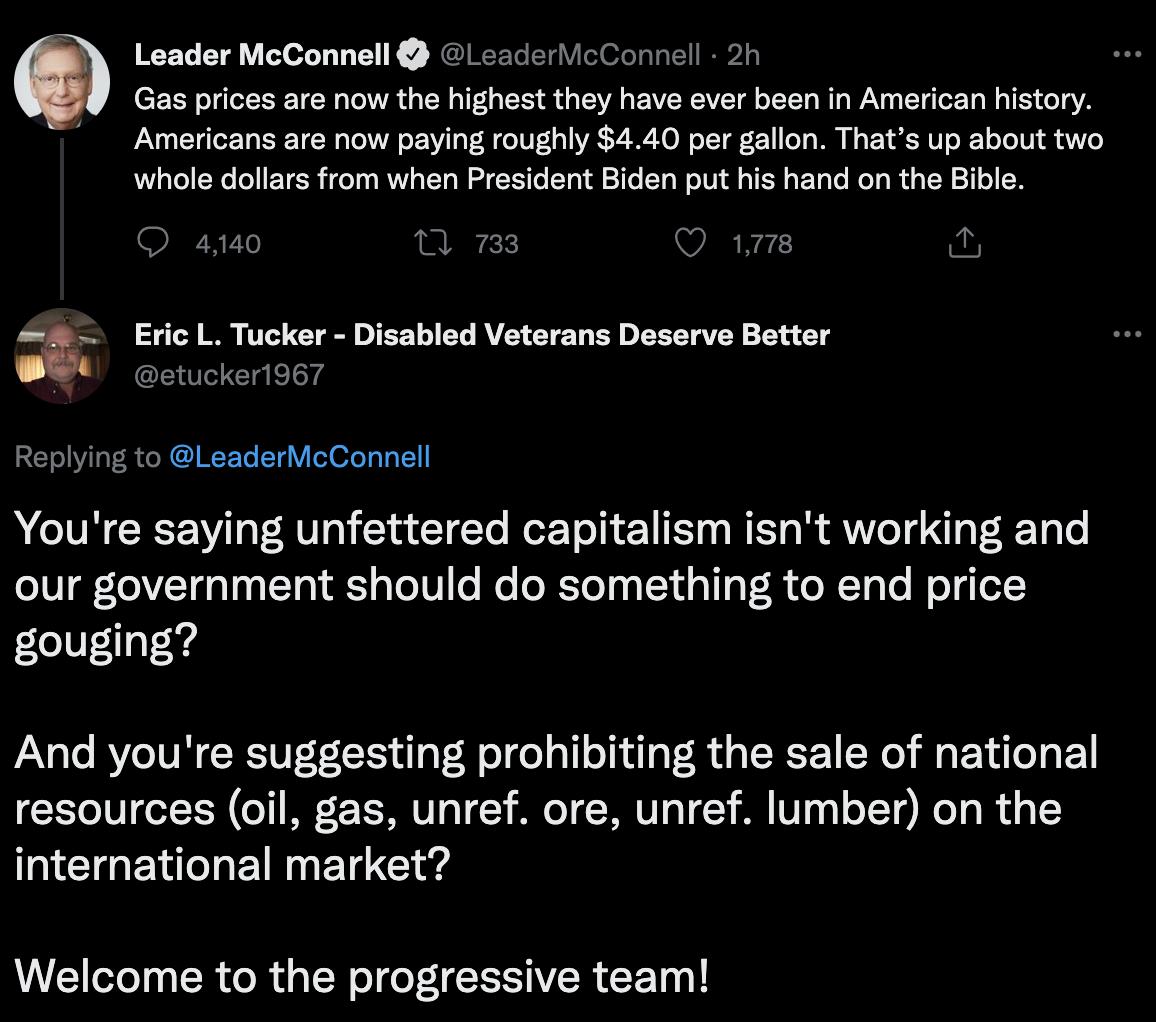Share McConnell's tweet via the share icon
Screen dimensions: 1156x1022
[x=964, y=243]
